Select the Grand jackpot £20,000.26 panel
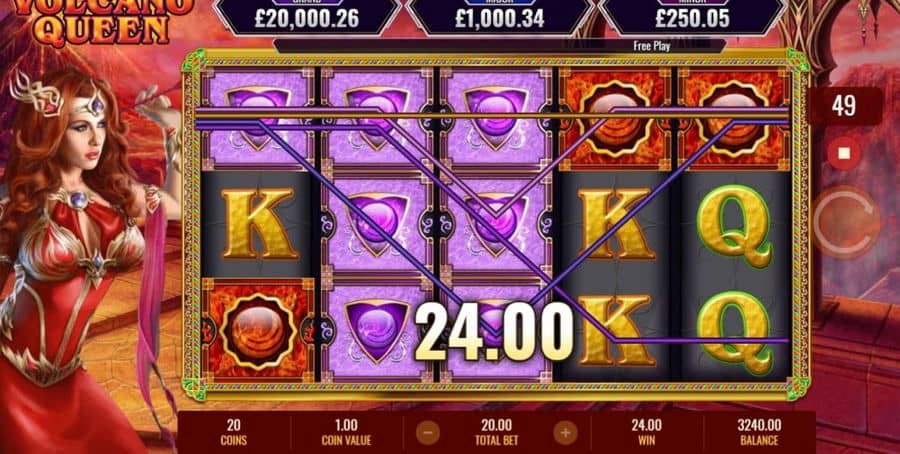Screen dimensions: 900x454 [307, 15]
